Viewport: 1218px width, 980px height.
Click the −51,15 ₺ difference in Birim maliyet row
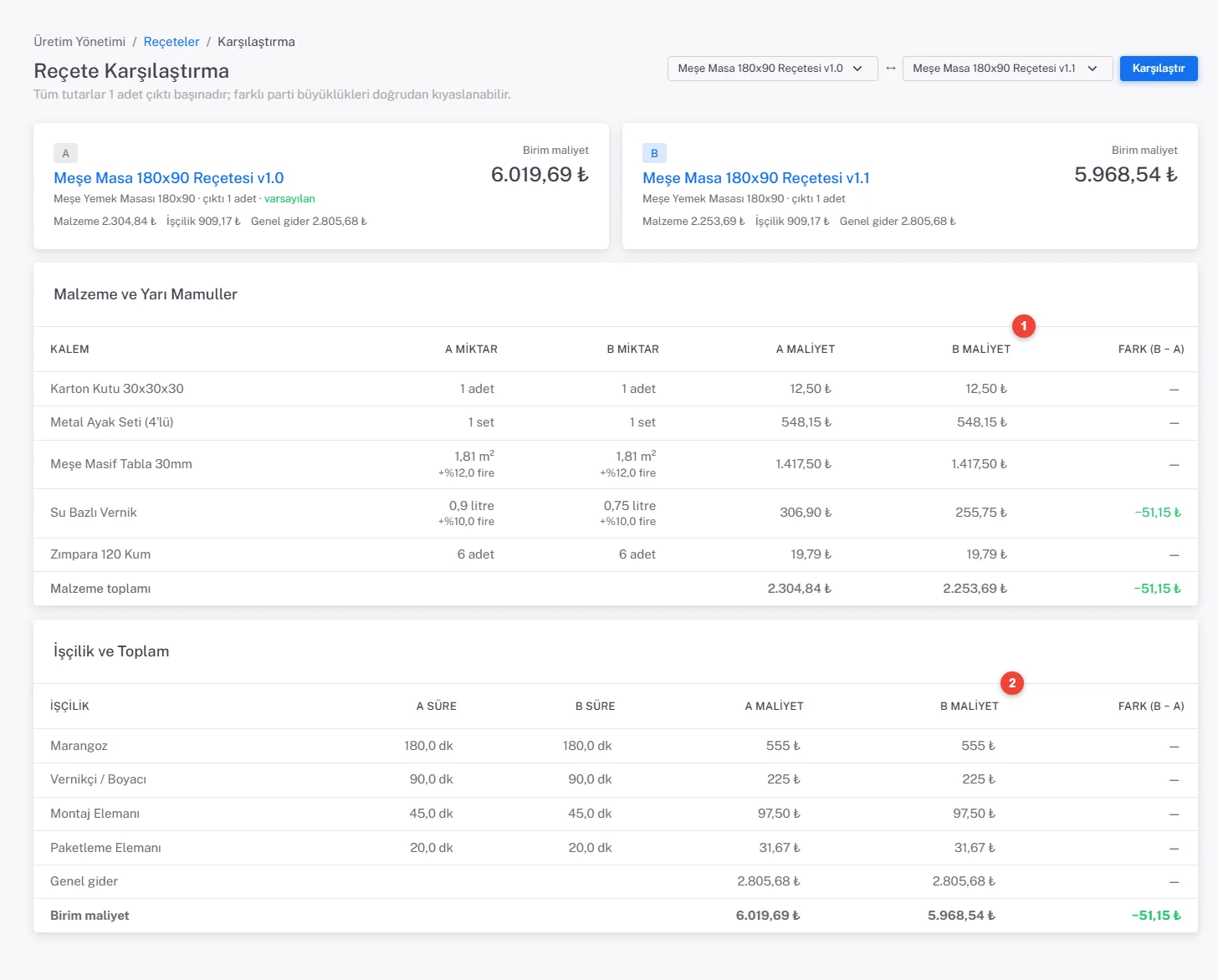(x=1156, y=916)
